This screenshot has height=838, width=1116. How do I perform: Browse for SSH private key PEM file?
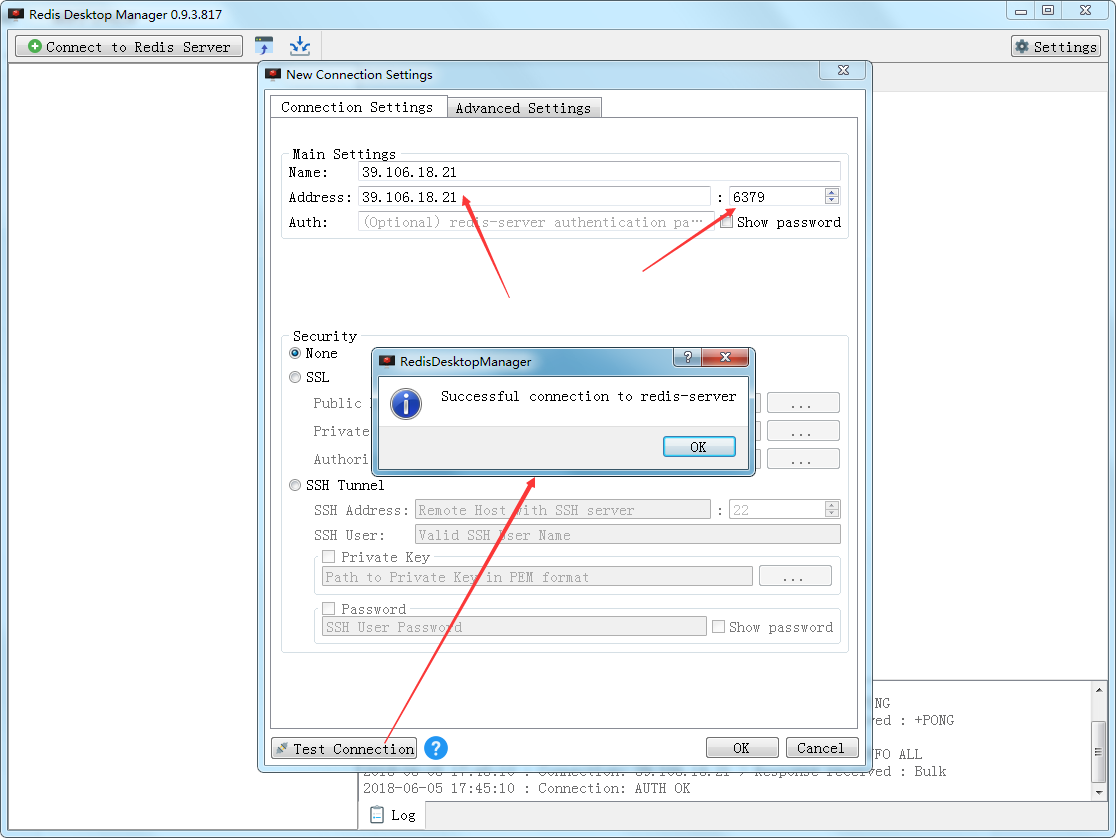coord(795,576)
